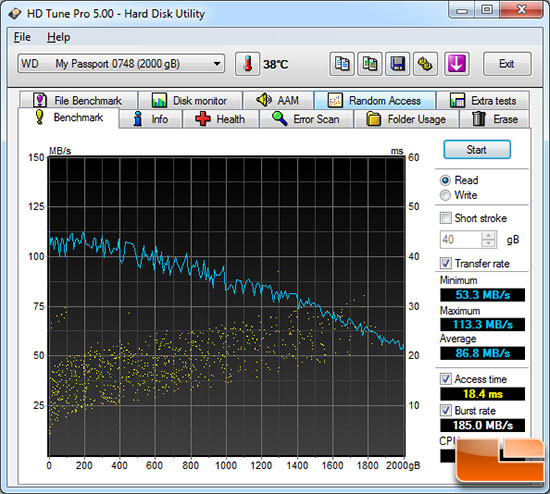Click the Maximum 113.3 MB/s value
The image size is (550, 494).
482,324
